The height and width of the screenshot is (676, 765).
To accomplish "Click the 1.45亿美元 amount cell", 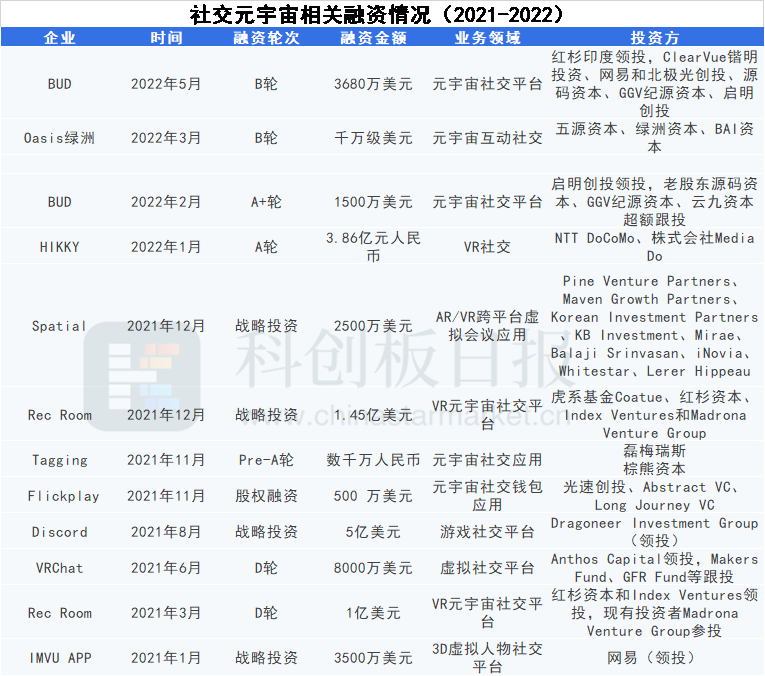I will 373,416.
